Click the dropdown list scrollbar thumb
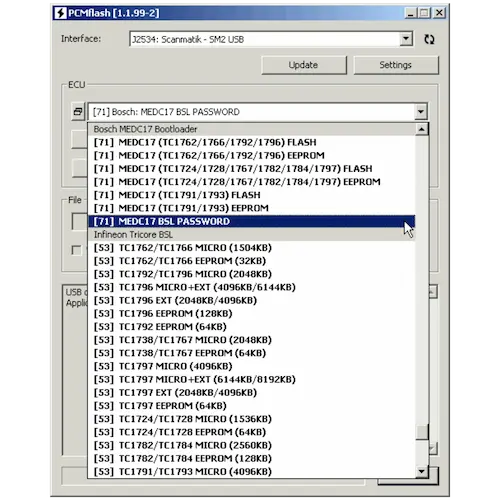Image resolution: width=500 pixels, height=500 pixels. point(422,432)
